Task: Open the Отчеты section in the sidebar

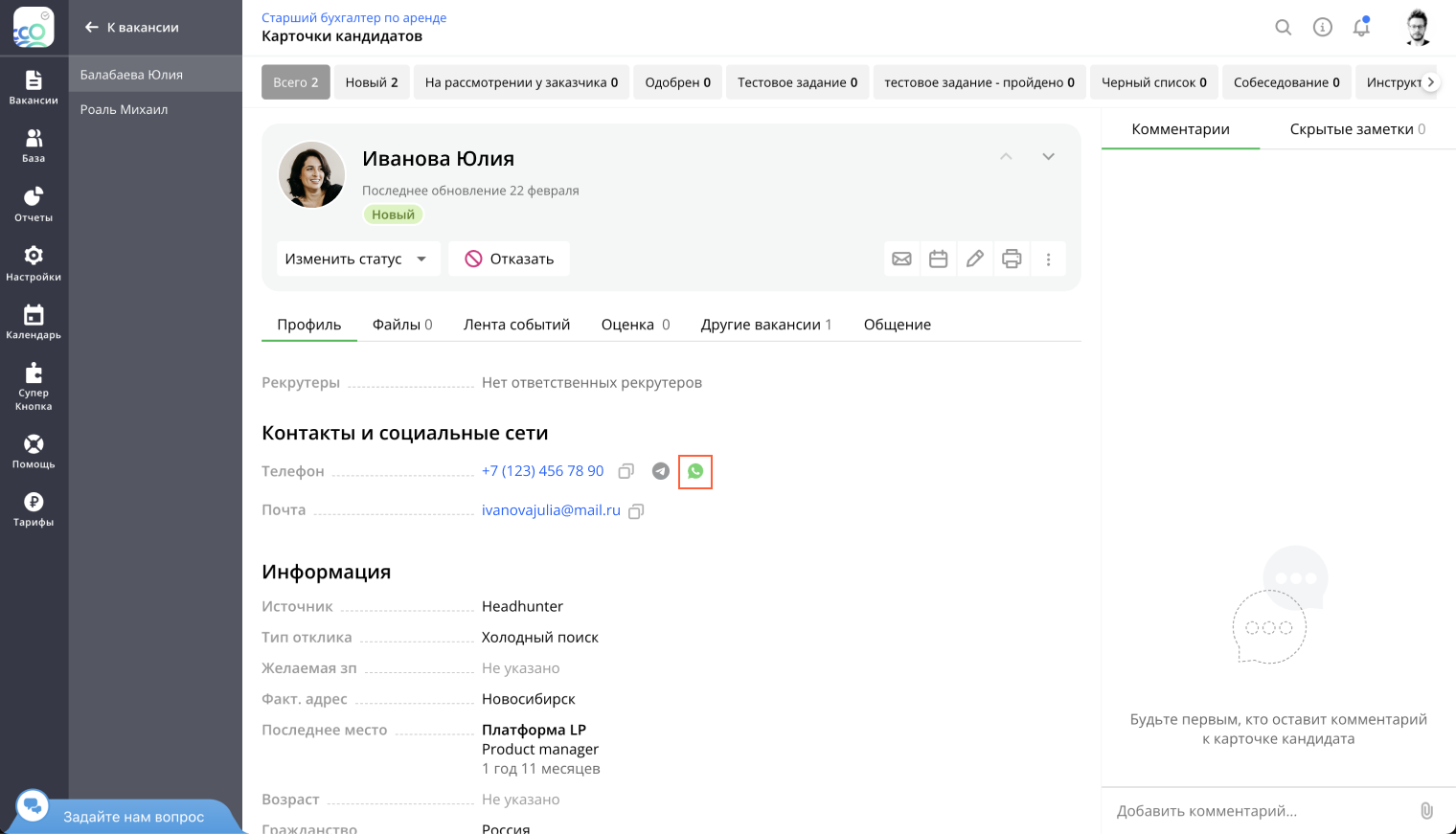Action: coord(34,204)
